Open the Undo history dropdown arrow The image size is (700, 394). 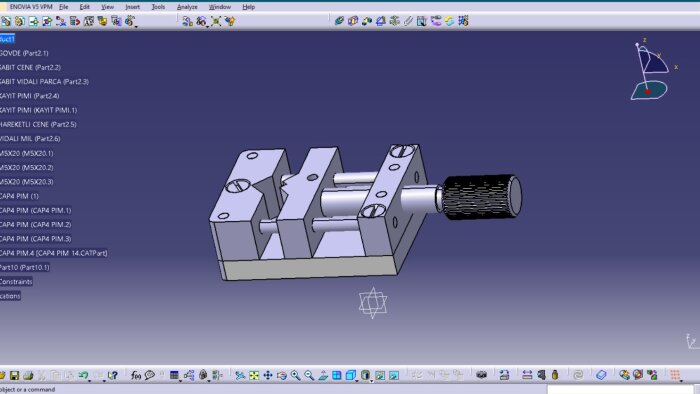pyautogui.click(x=90, y=381)
